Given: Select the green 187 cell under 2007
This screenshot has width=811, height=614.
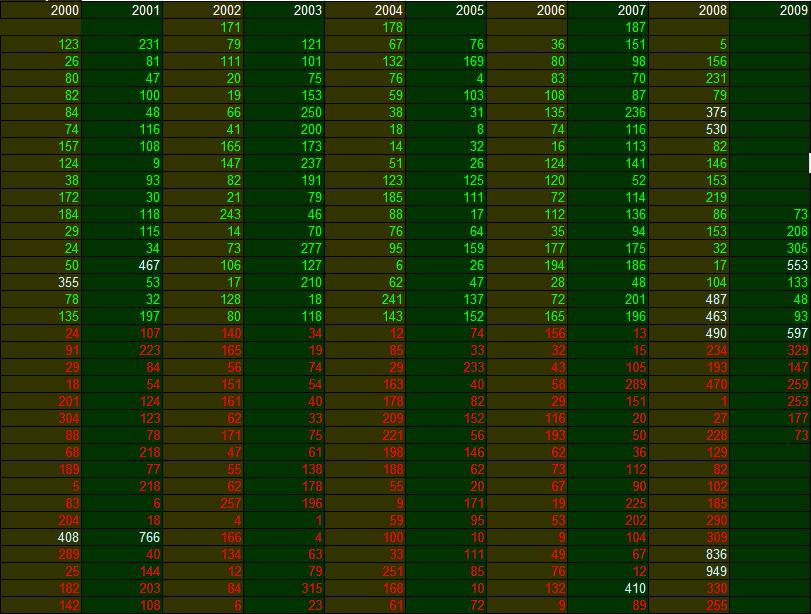Looking at the screenshot, I should (x=608, y=27).
